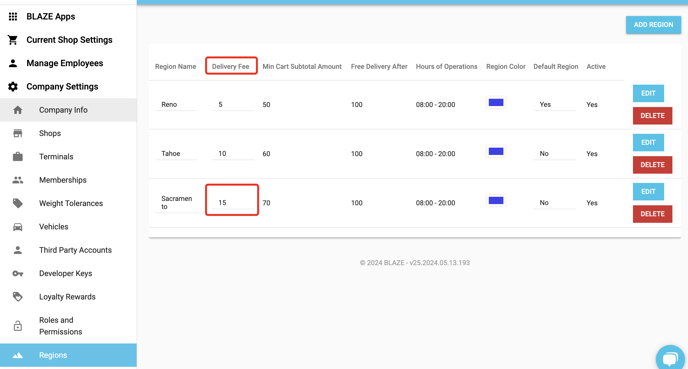This screenshot has width=688, height=369.
Task: Click Sacramento's blue region color swatch
Action: click(496, 201)
